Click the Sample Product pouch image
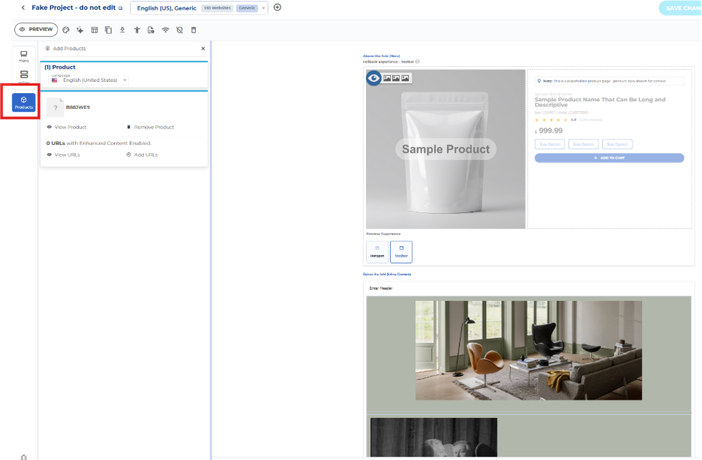This screenshot has height=460, width=702. (445, 149)
